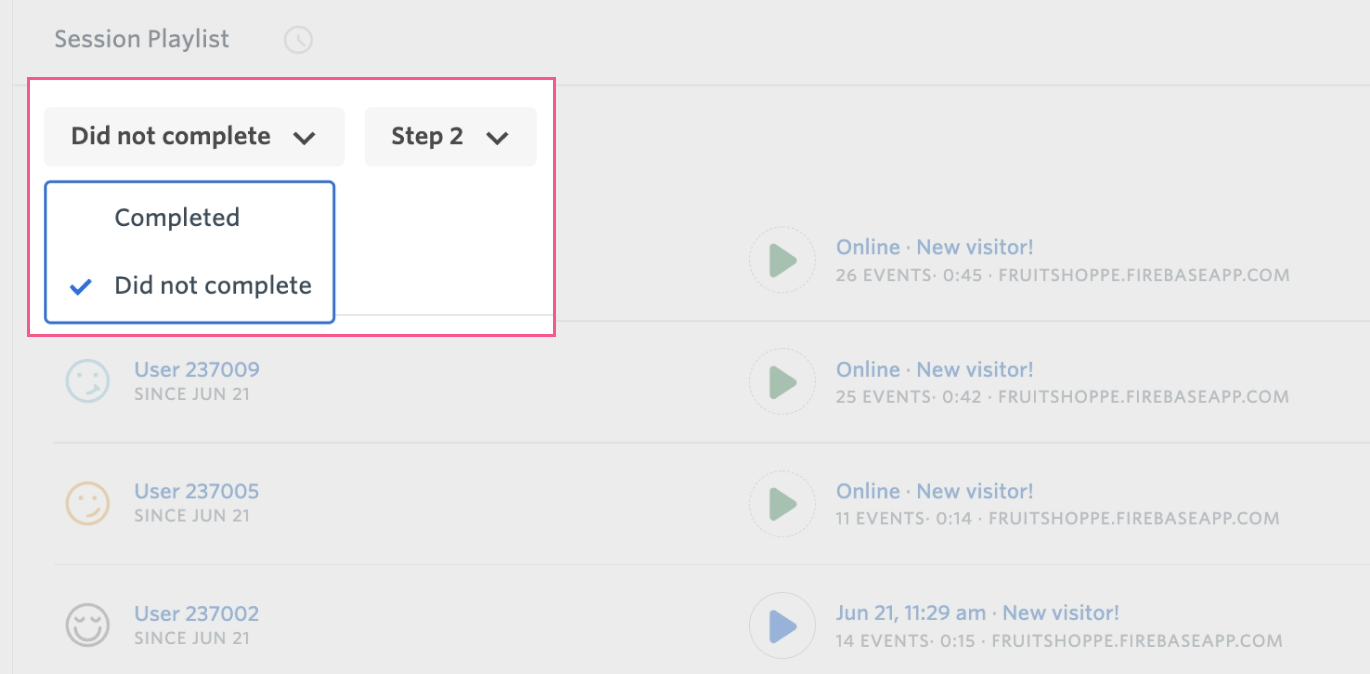Play the session with 26 events
The width and height of the screenshot is (1370, 674).
tap(782, 260)
